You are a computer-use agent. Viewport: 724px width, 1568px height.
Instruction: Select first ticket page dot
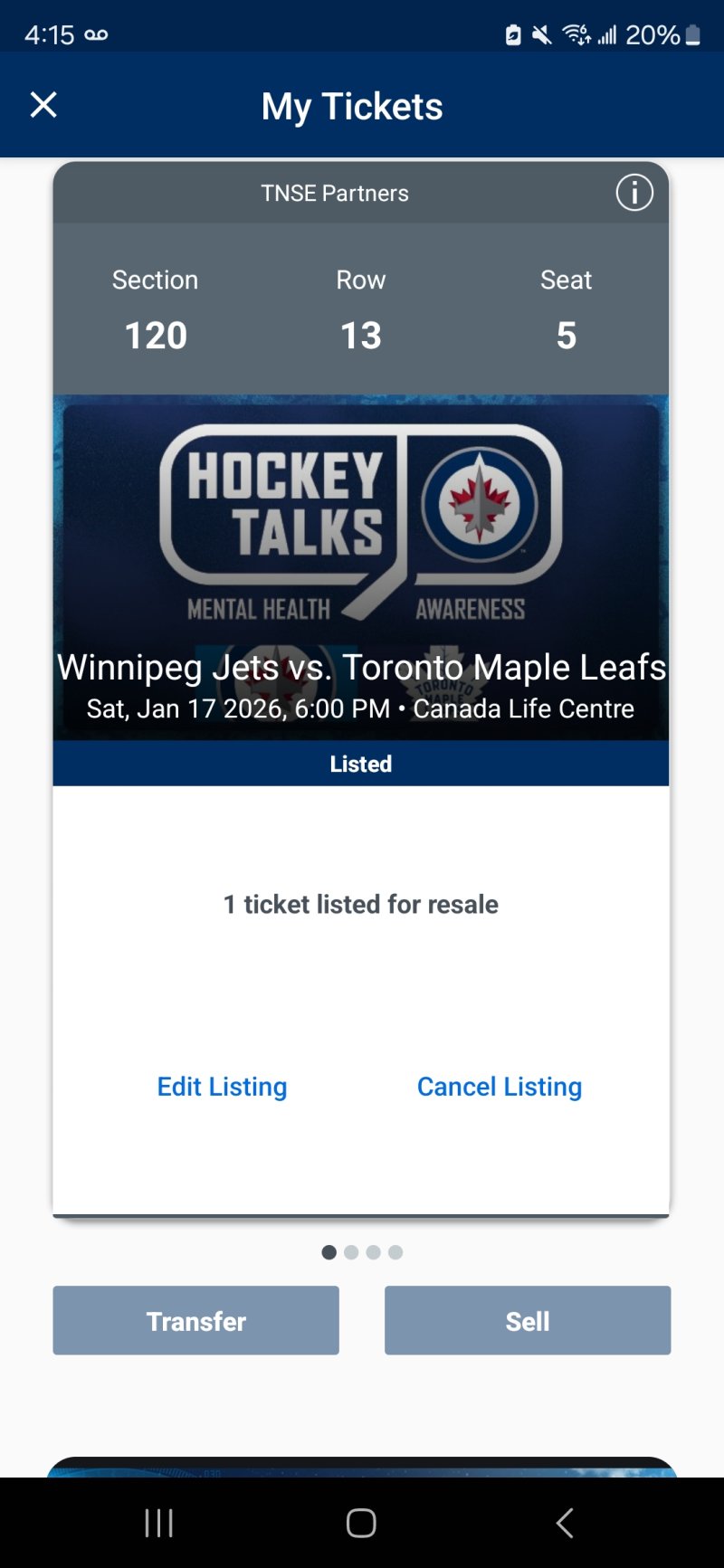(329, 1252)
